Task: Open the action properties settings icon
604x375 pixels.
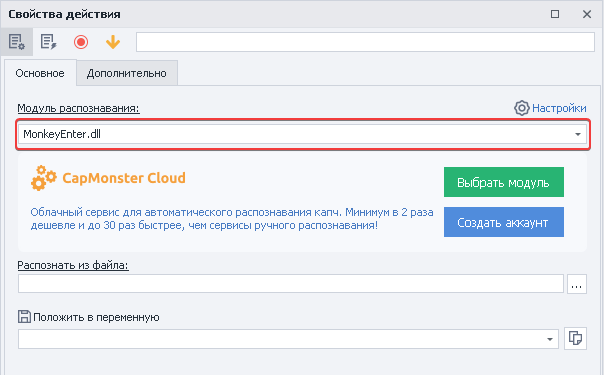Action: click(x=17, y=42)
